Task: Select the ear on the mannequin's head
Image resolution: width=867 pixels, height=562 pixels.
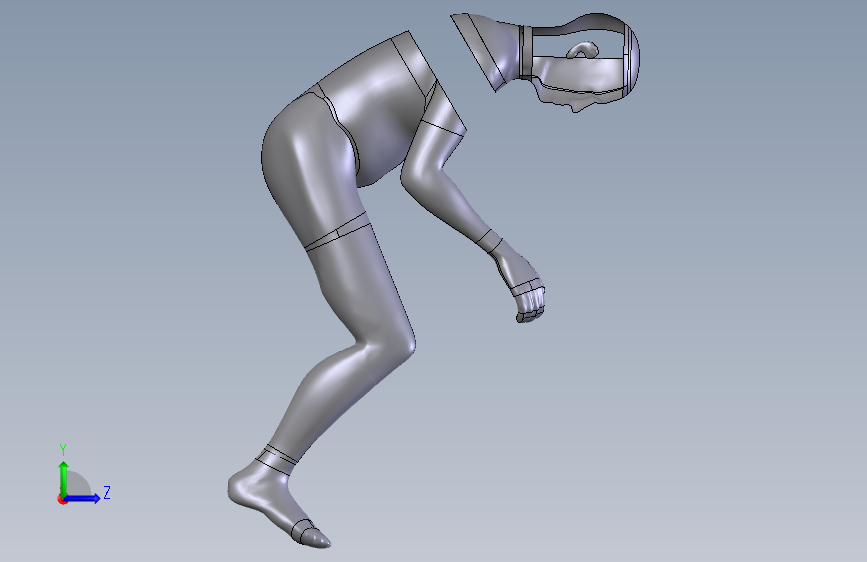Action: pyautogui.click(x=583, y=50)
